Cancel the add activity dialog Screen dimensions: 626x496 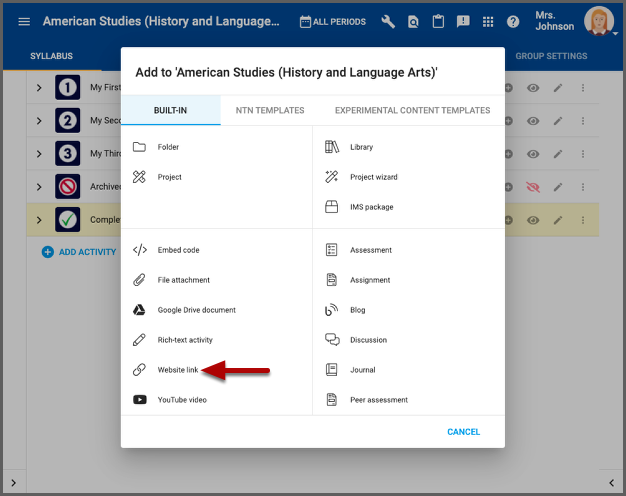pos(463,432)
